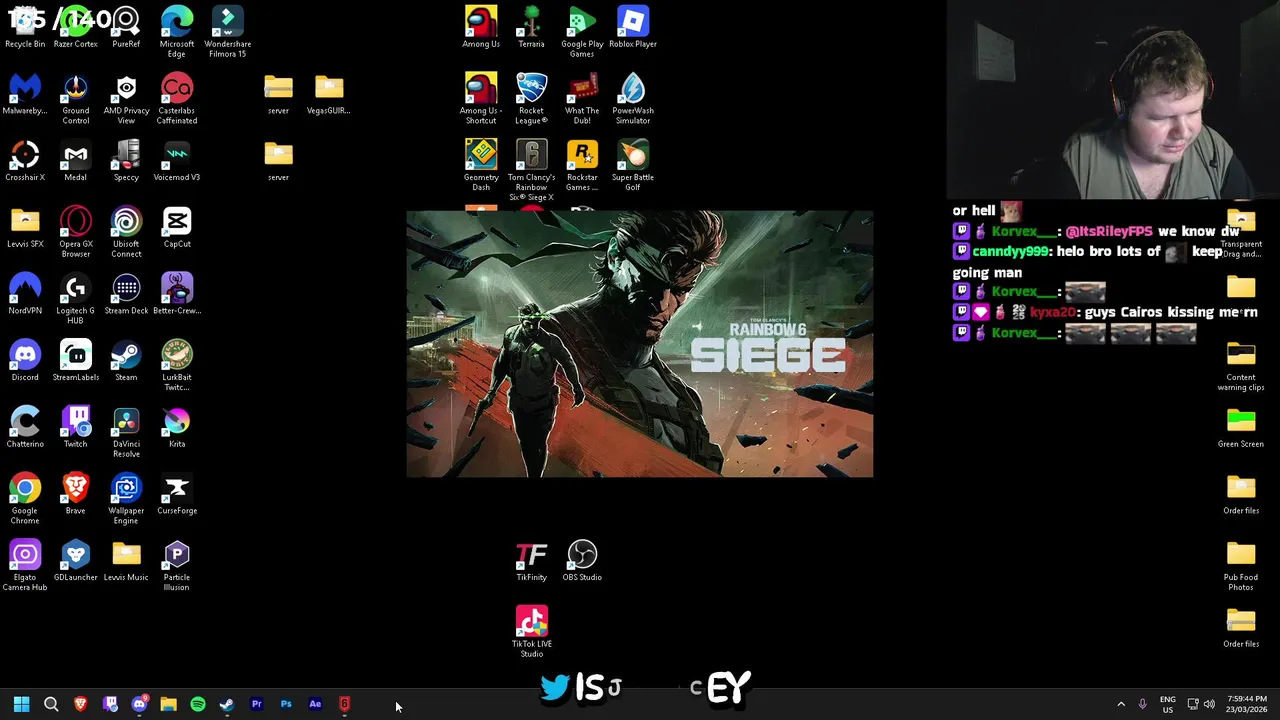Open TikTok LIVE Studio
This screenshot has width=1280, height=720.
(x=532, y=632)
